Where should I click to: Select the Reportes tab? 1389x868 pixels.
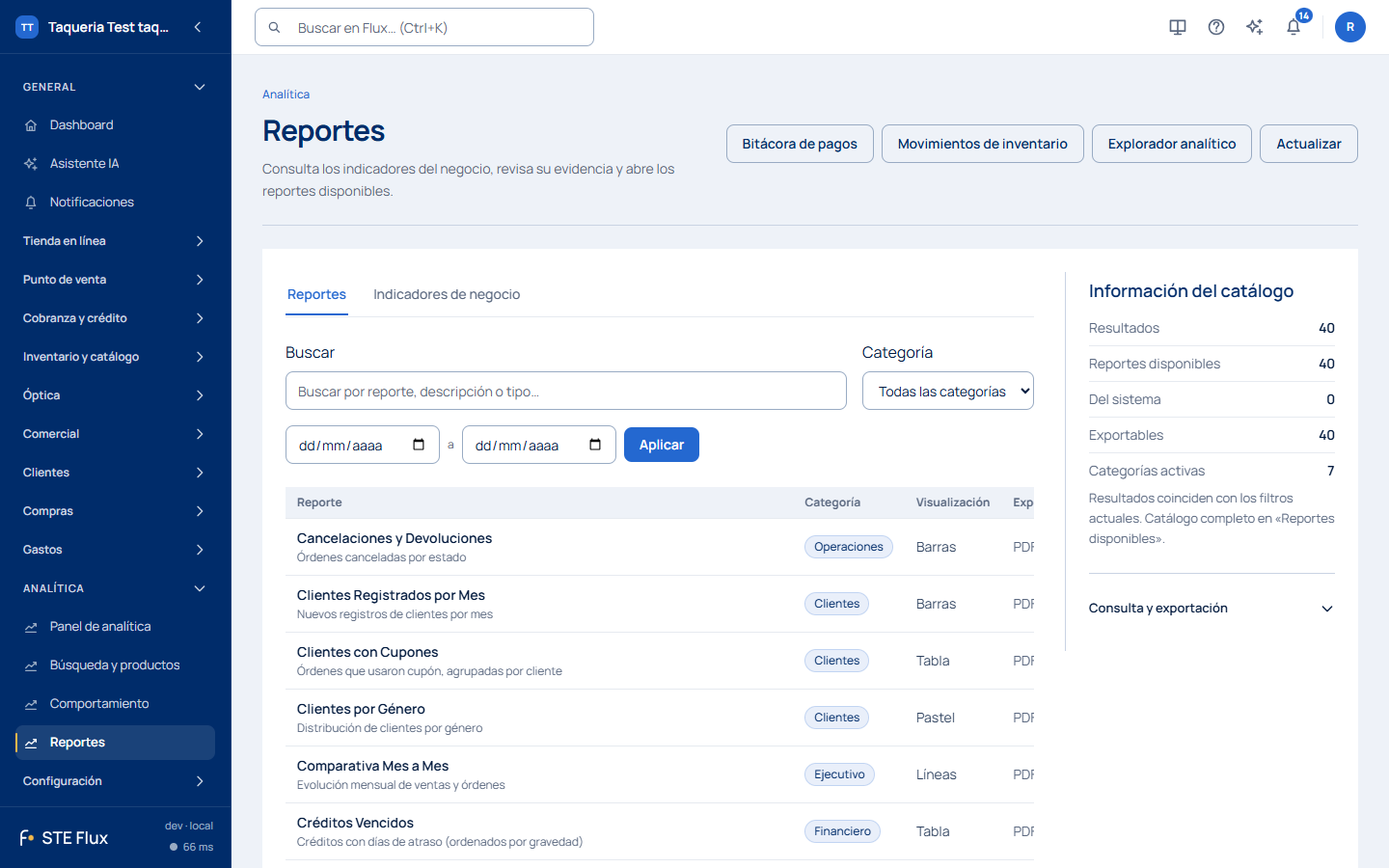[x=316, y=294]
